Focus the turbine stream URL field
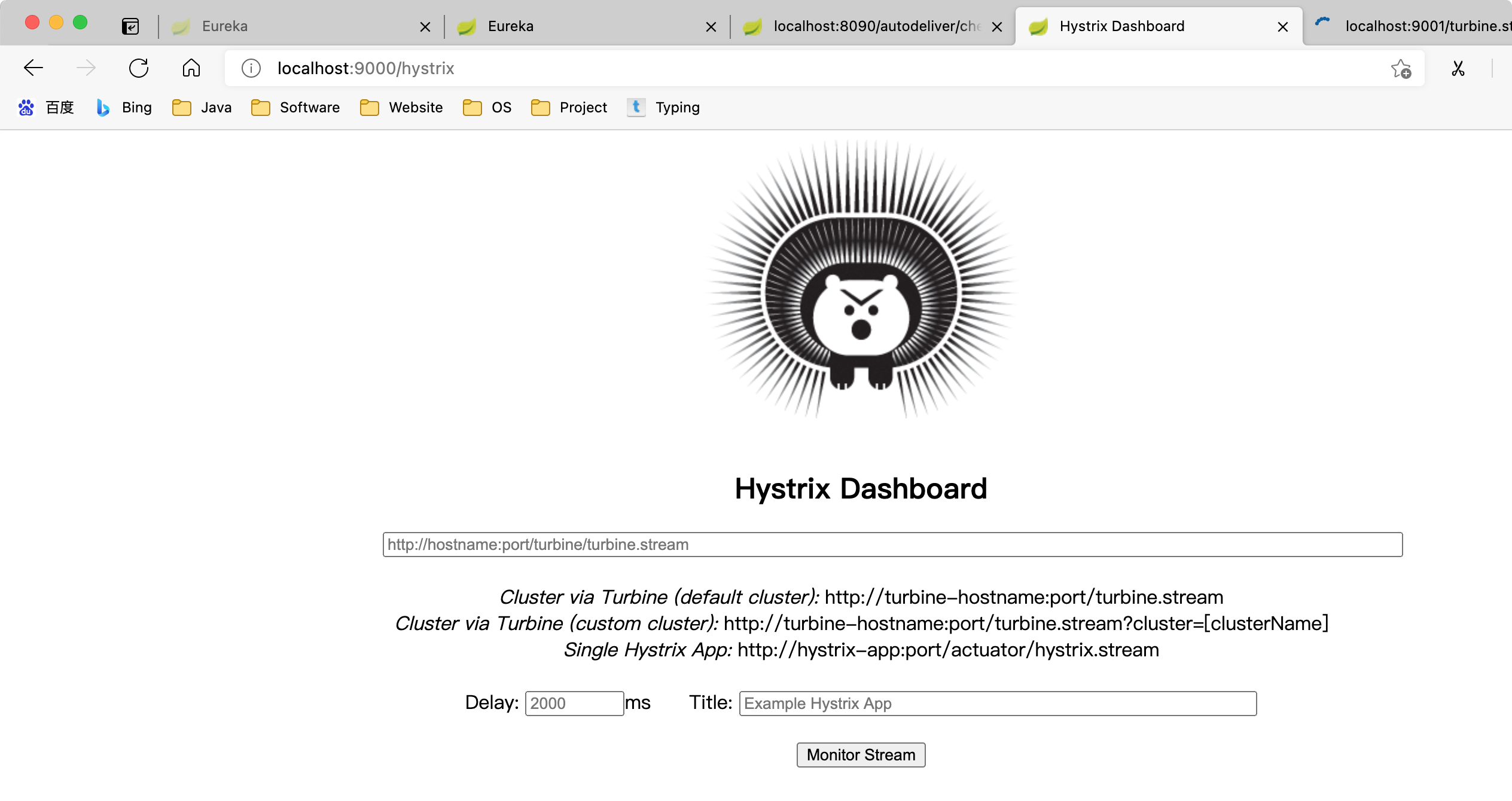The width and height of the screenshot is (1512, 801). [892, 545]
